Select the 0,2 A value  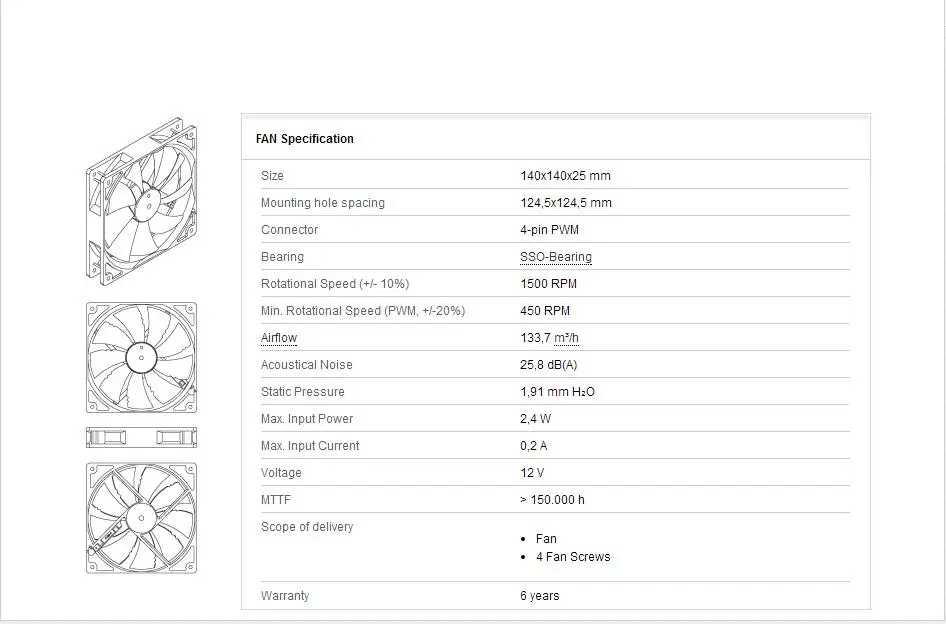tap(534, 446)
